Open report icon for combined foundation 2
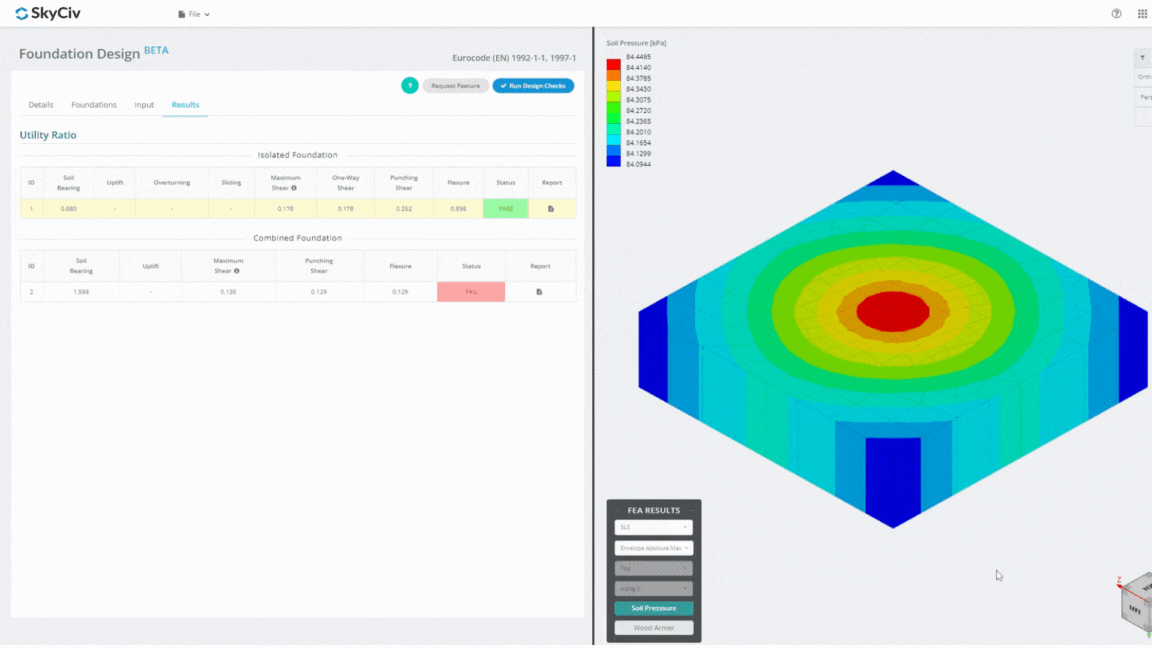 point(539,292)
